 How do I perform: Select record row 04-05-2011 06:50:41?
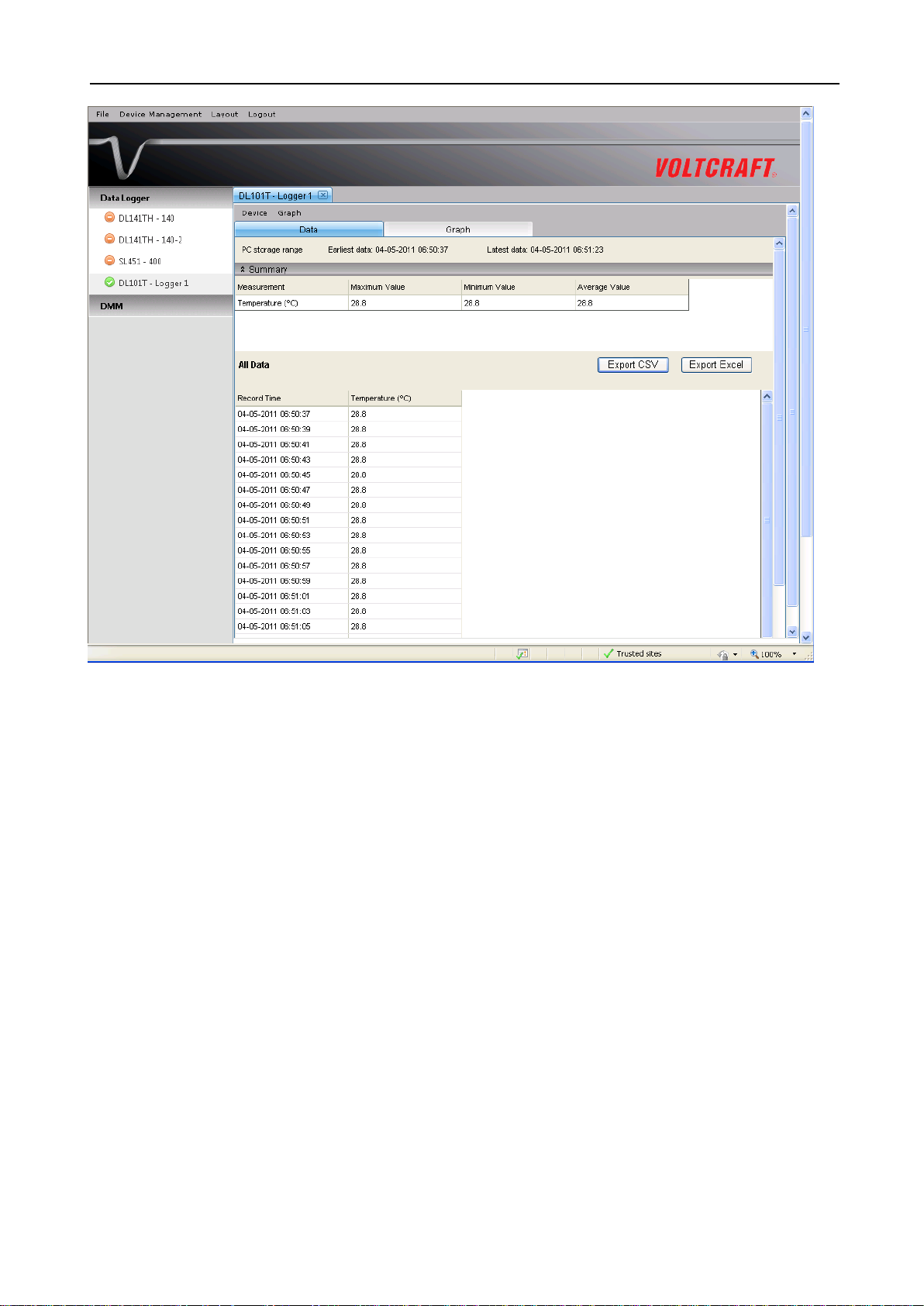click(x=348, y=445)
